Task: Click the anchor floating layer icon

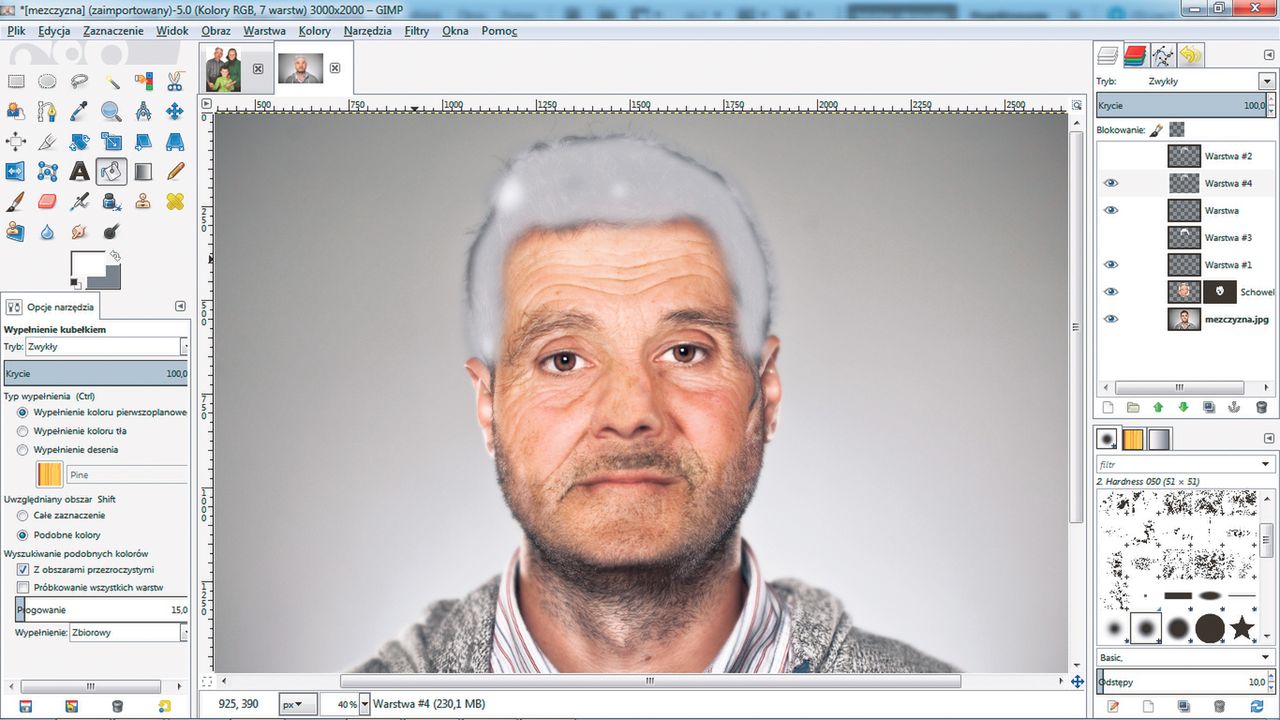Action: pos(1235,407)
